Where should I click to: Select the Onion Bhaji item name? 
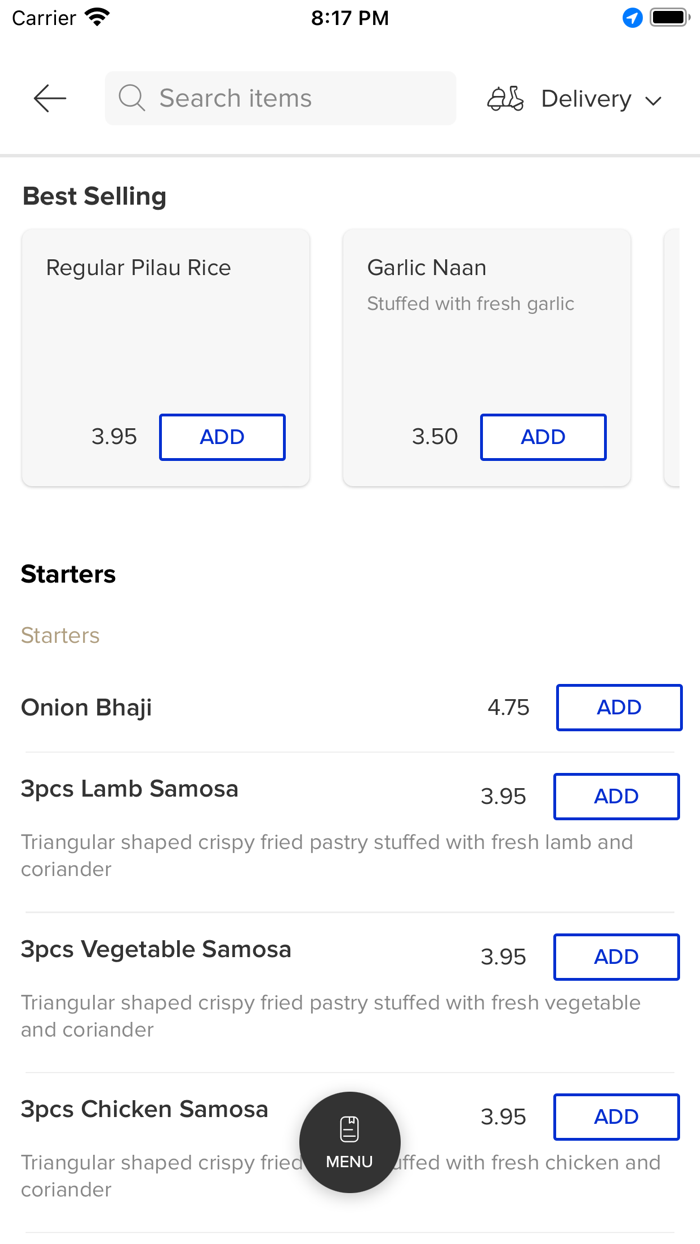click(87, 708)
